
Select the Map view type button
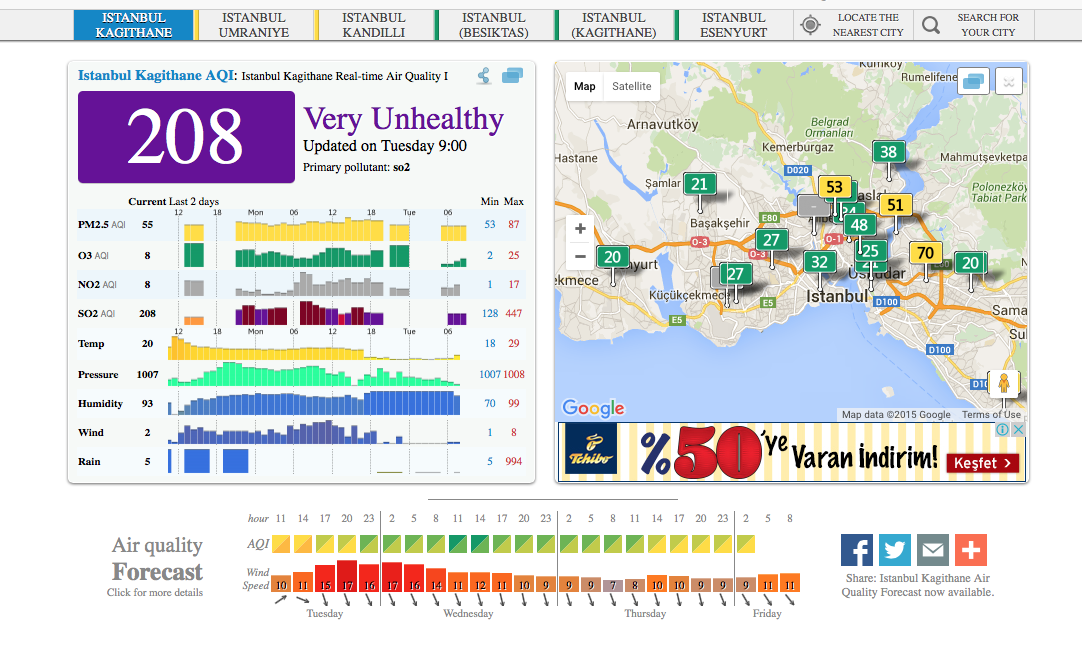pyautogui.click(x=585, y=87)
